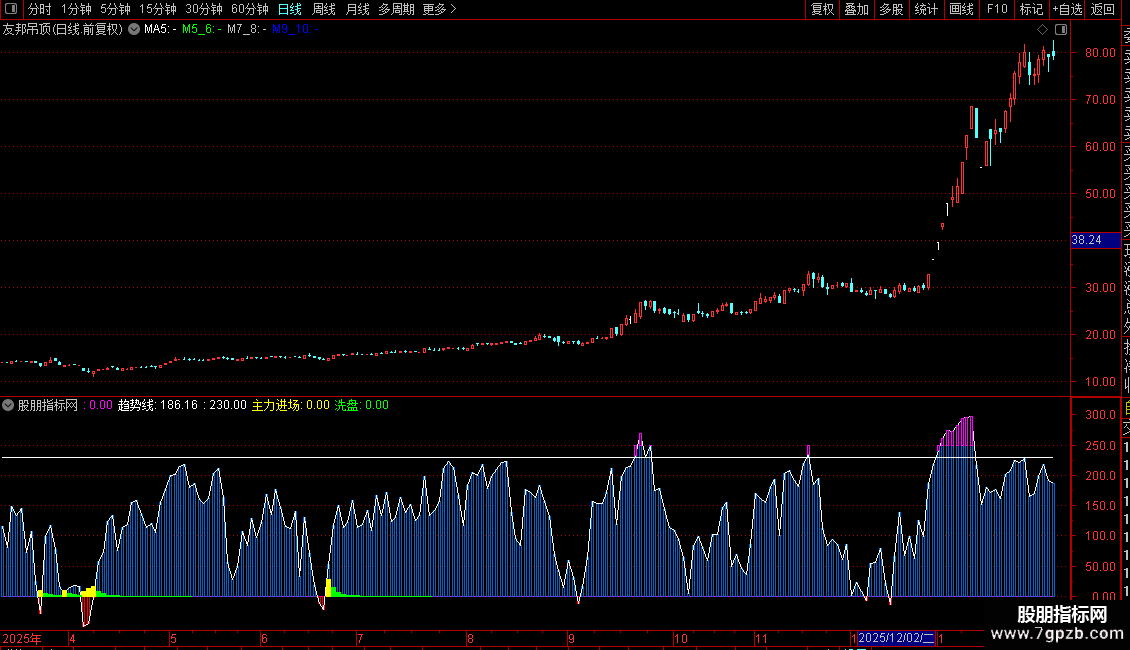Switch to the 分时 chart tab

click(x=40, y=9)
